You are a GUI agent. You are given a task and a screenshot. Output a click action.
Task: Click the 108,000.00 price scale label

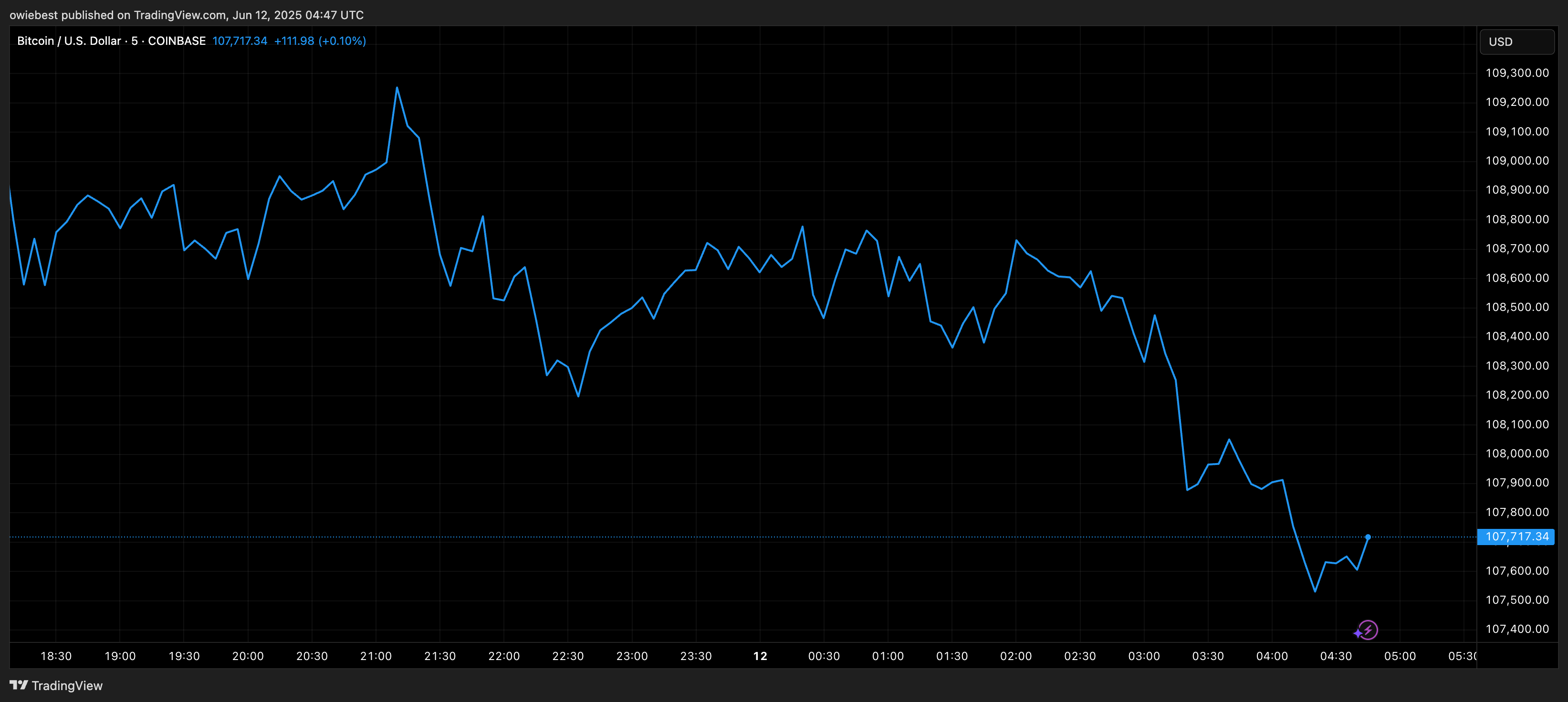coord(1517,453)
